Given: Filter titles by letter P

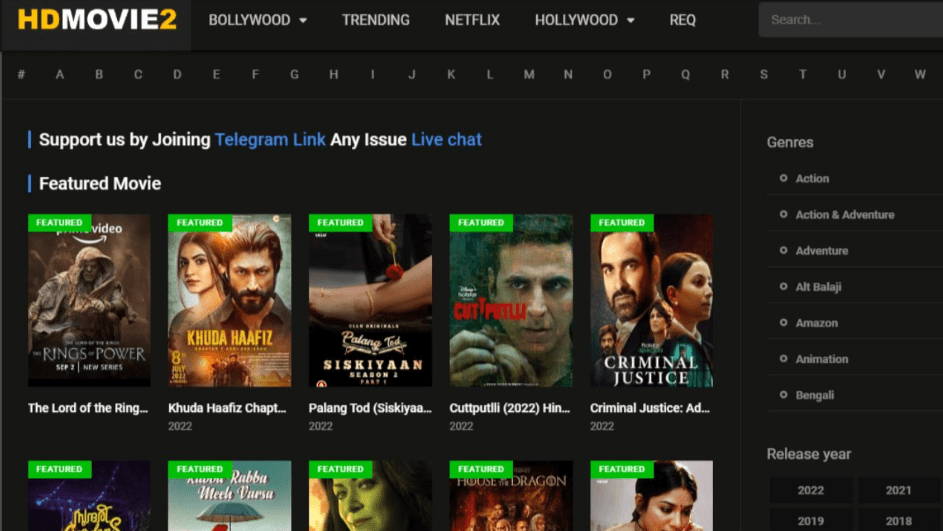Looking at the screenshot, I should [x=646, y=75].
